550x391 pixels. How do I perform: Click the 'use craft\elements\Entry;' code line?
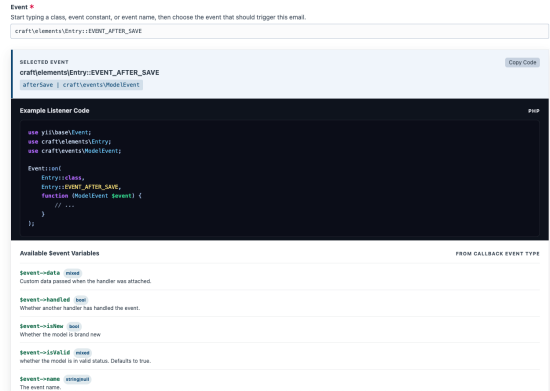[69, 142]
